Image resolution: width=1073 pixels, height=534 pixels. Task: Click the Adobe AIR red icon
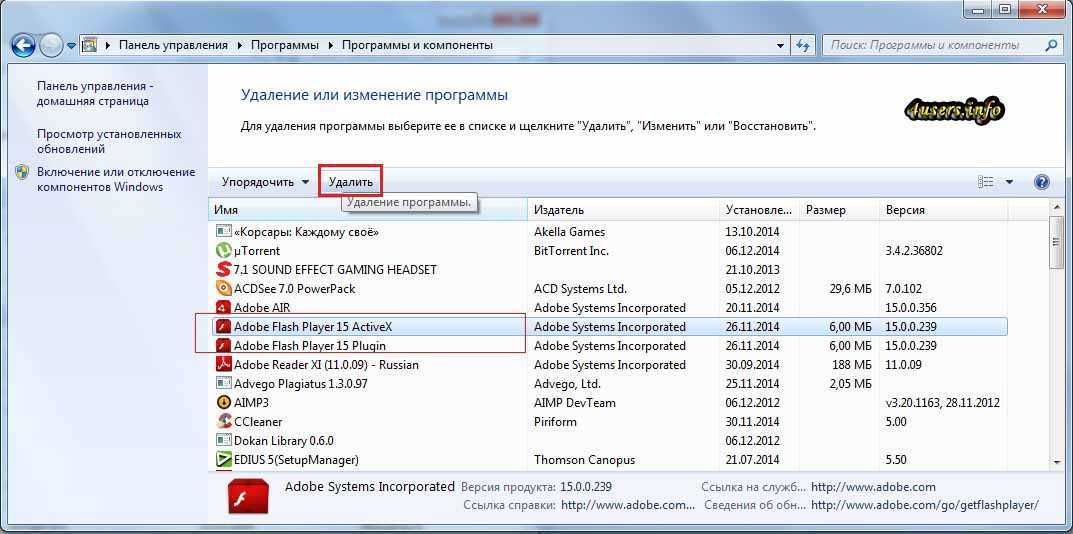tap(224, 308)
